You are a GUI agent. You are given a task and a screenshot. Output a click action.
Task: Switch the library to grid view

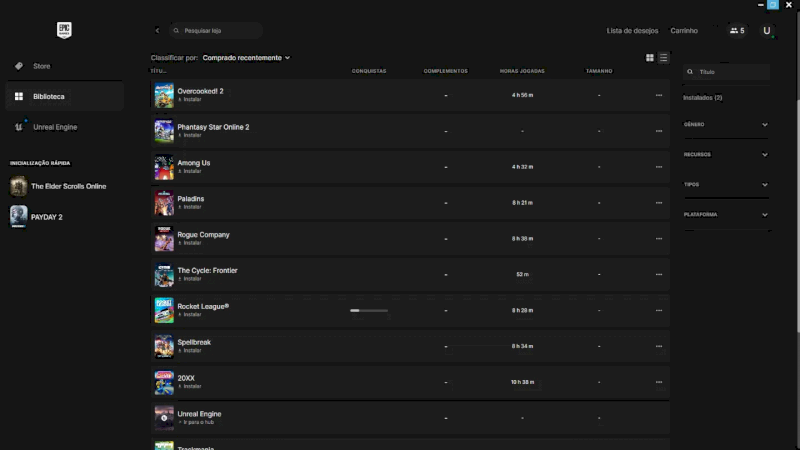650,58
